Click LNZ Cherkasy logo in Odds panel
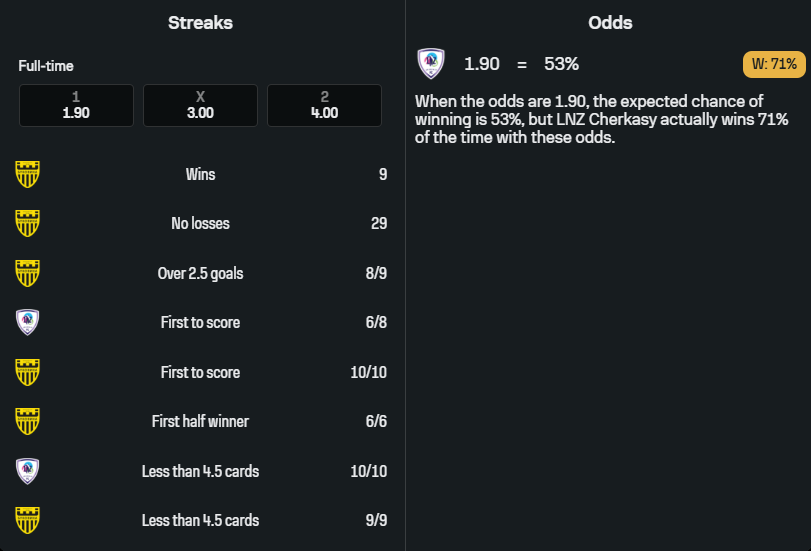Image resolution: width=811 pixels, height=551 pixels. pos(431,64)
